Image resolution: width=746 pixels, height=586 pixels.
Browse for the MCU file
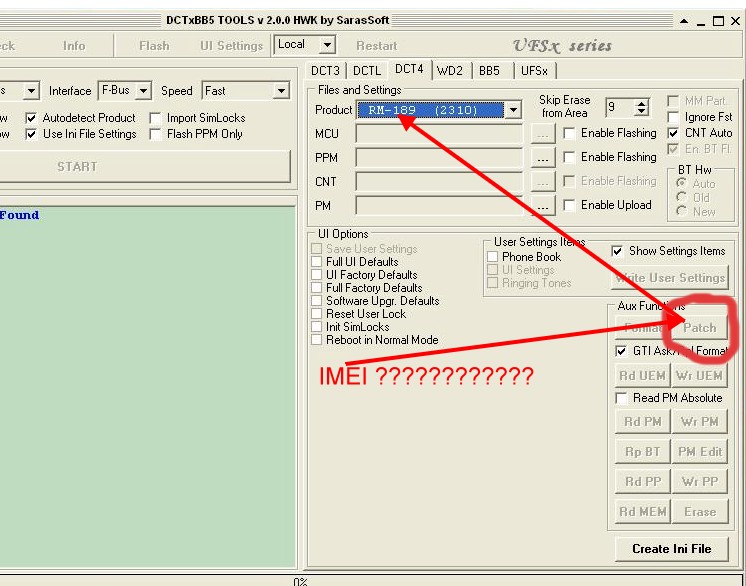click(542, 134)
